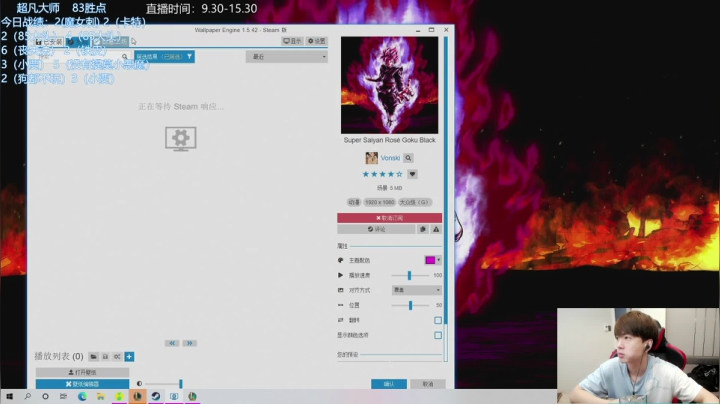
Task: Adjust the playback speed slider
Action: tap(410, 275)
